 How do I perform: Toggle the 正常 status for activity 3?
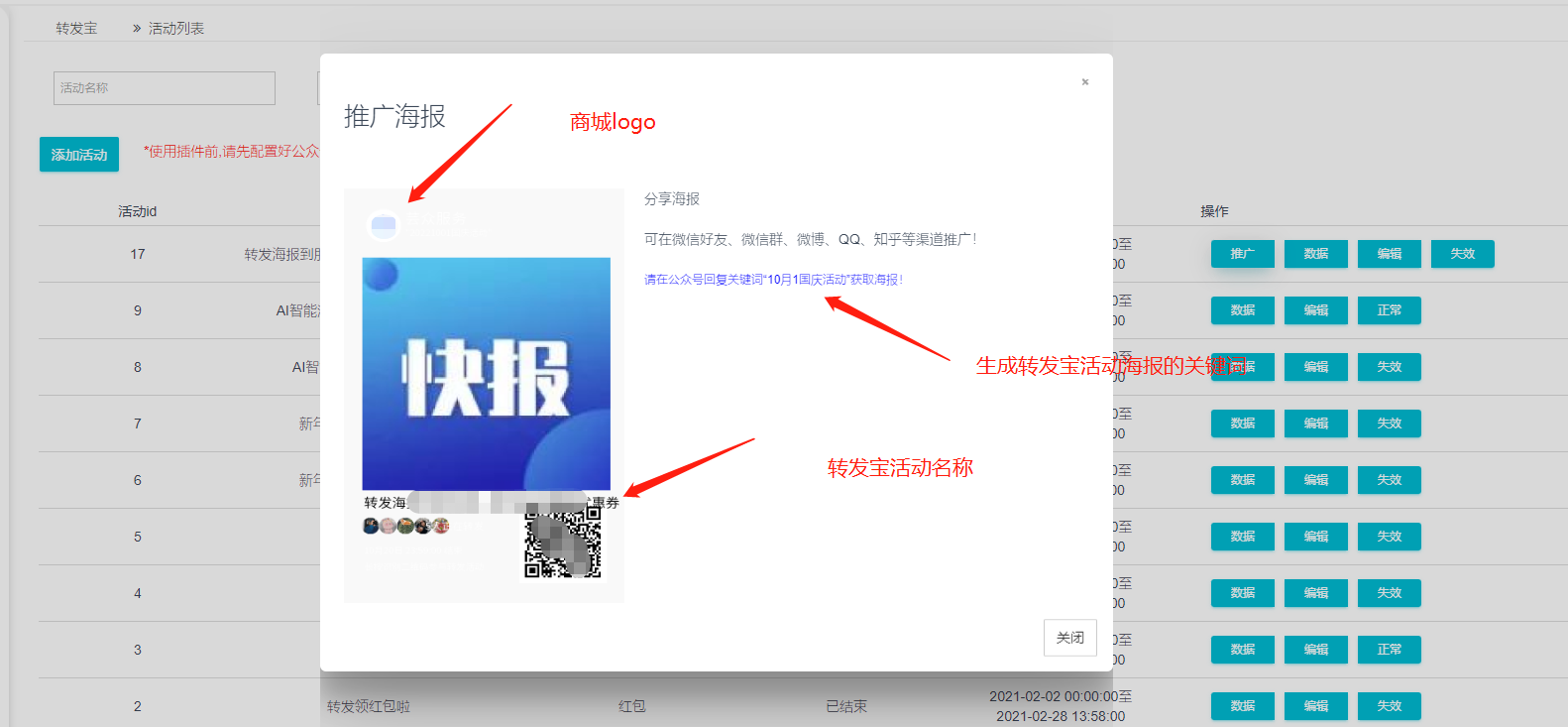[x=1389, y=650]
